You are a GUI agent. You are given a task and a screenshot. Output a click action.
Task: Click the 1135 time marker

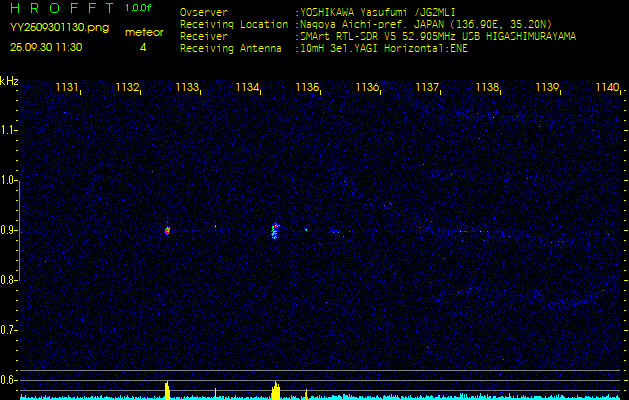tap(307, 88)
